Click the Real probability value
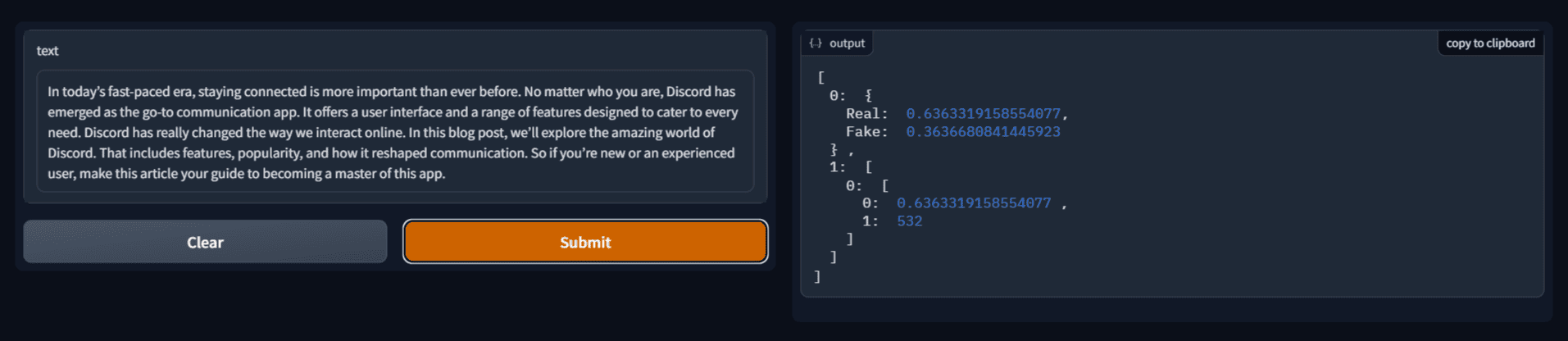 tap(983, 114)
